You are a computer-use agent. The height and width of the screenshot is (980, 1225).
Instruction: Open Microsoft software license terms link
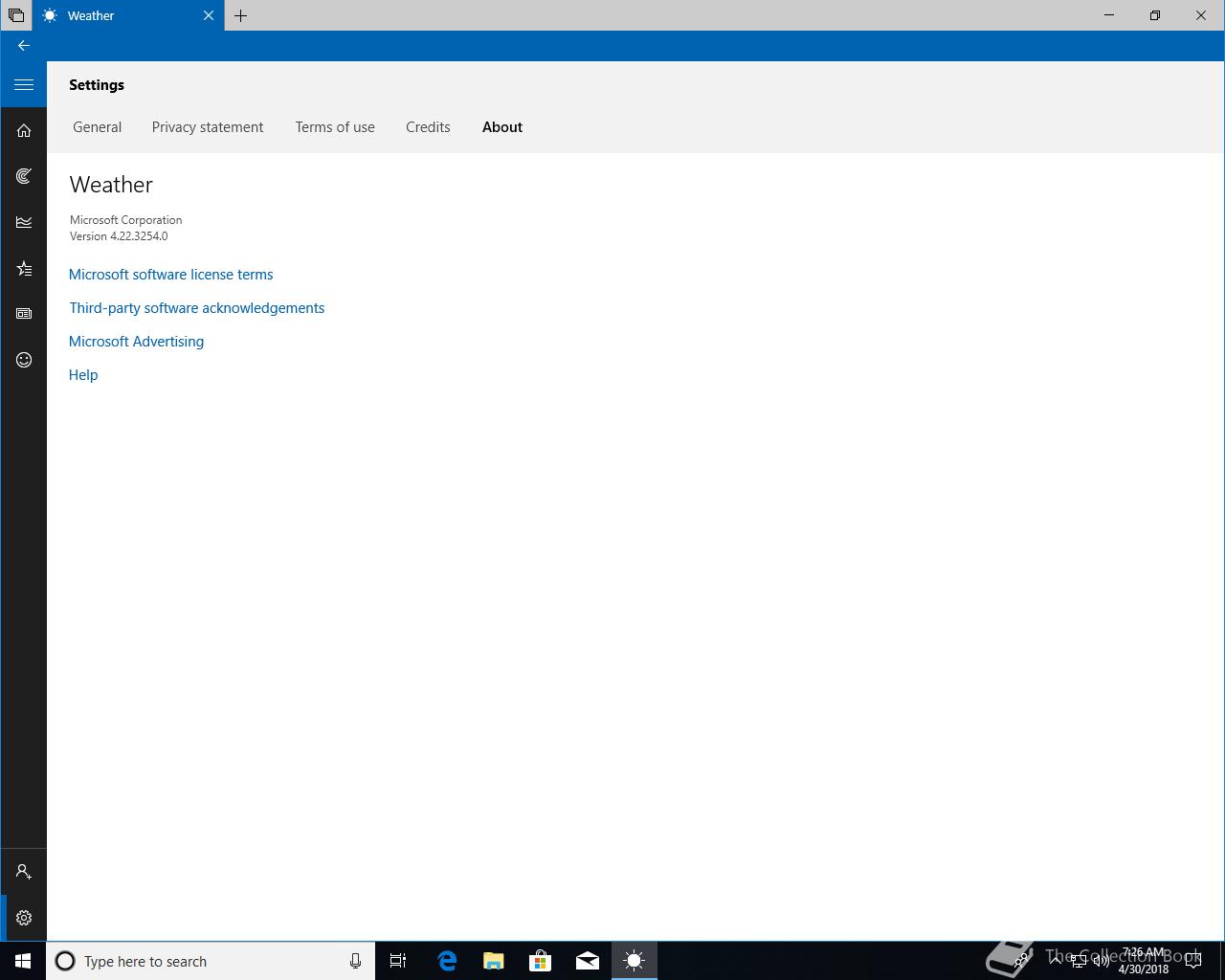pyautogui.click(x=171, y=275)
